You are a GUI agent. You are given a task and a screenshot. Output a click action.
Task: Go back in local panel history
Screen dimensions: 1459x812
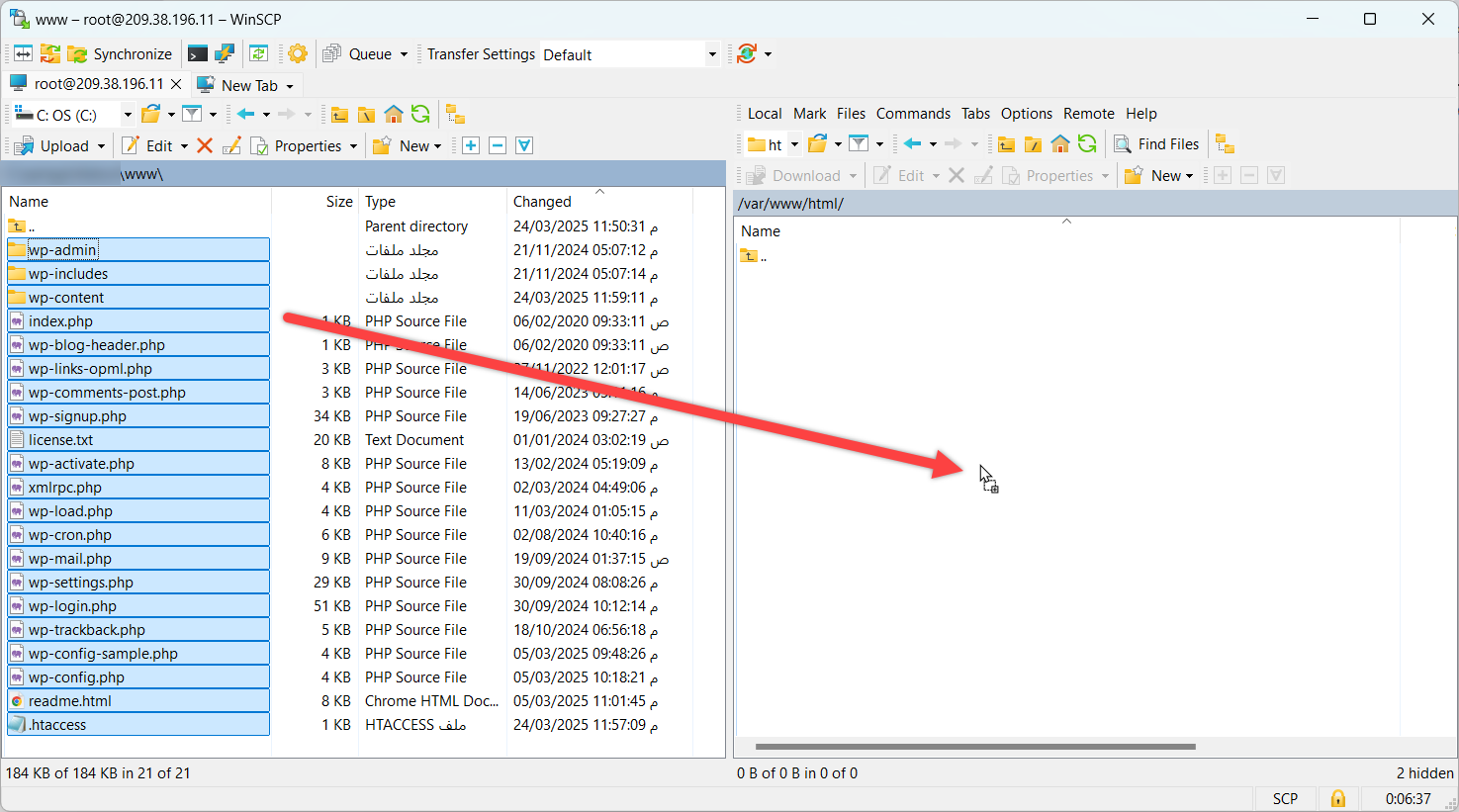point(246,114)
